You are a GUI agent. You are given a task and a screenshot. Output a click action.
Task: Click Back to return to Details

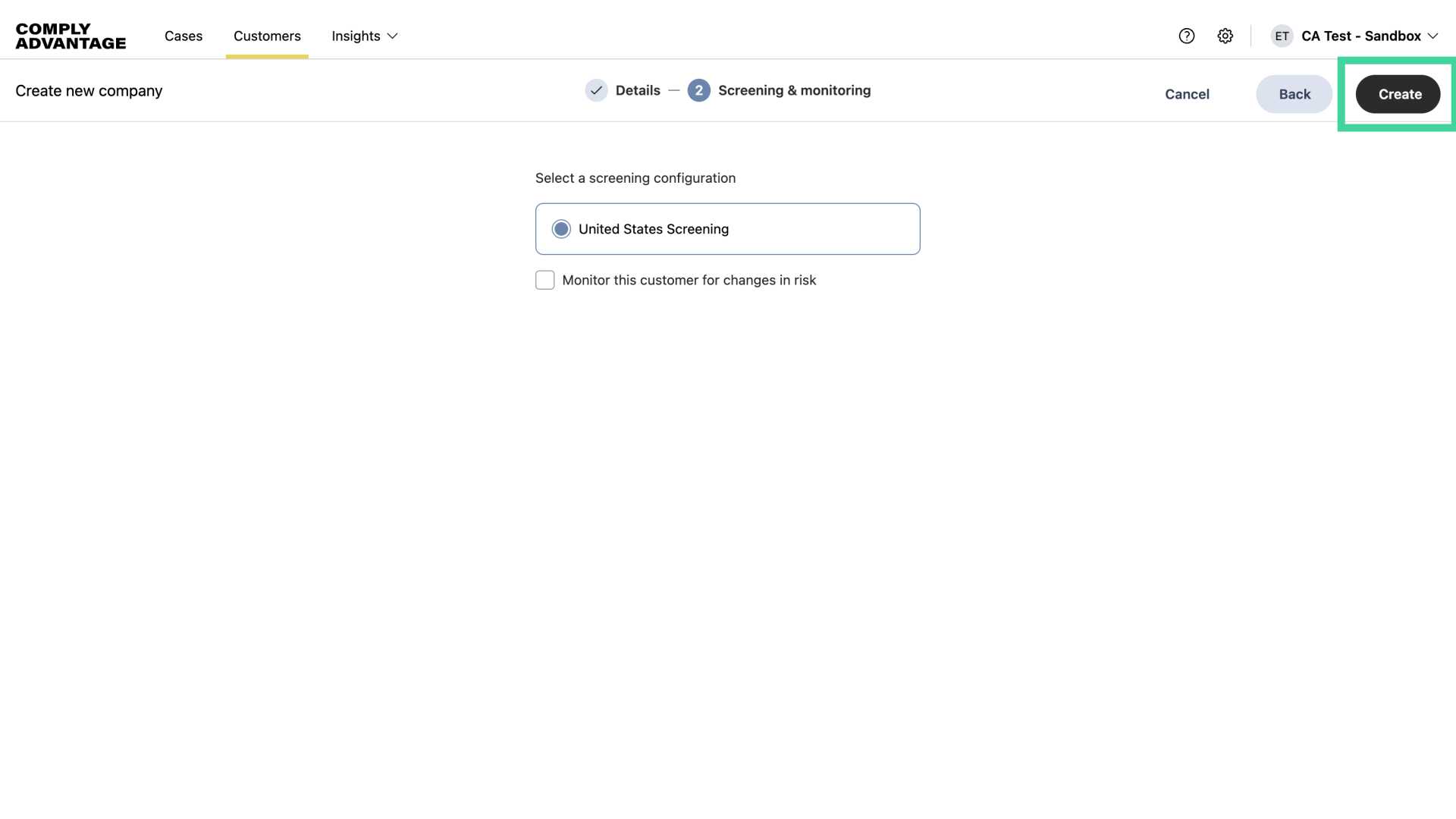point(1293,94)
